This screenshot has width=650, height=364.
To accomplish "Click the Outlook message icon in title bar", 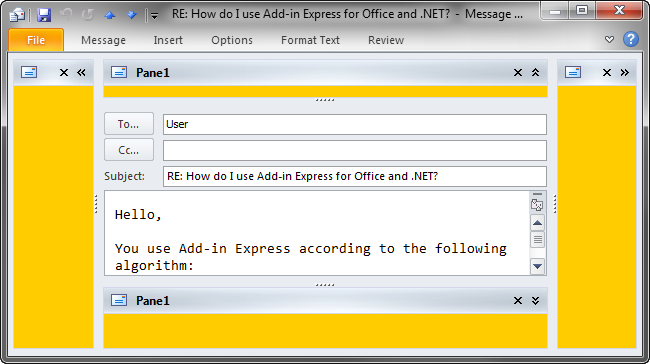I will click(17, 15).
